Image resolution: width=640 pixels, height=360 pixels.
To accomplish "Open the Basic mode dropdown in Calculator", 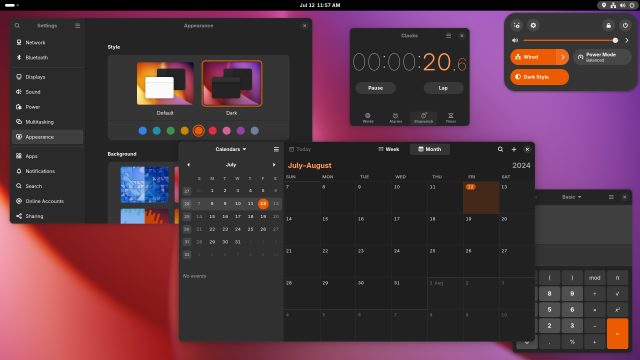I will tap(571, 197).
